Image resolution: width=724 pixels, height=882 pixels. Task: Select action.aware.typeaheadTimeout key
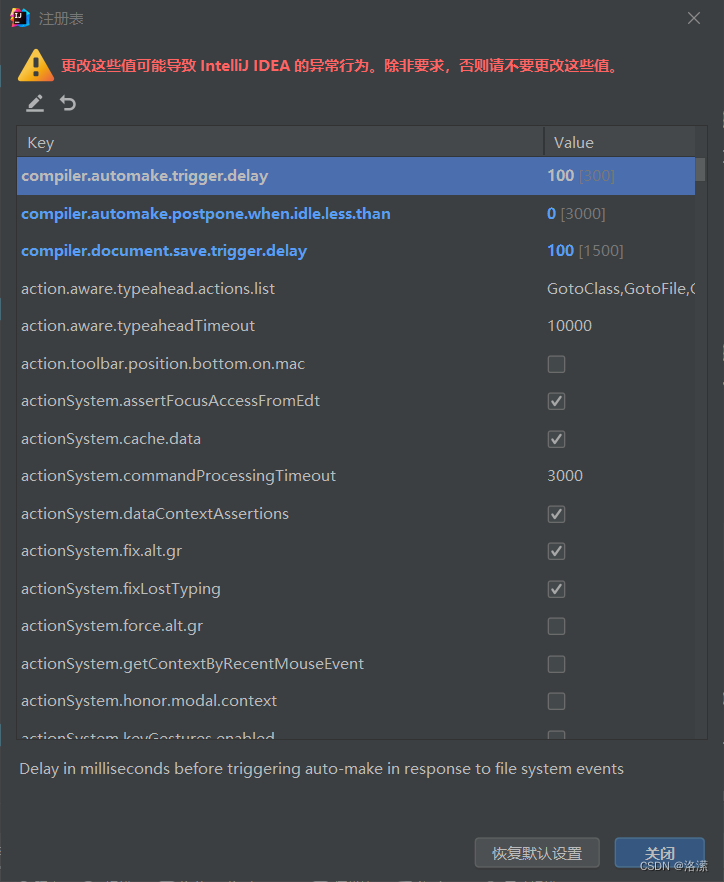[x=138, y=326]
